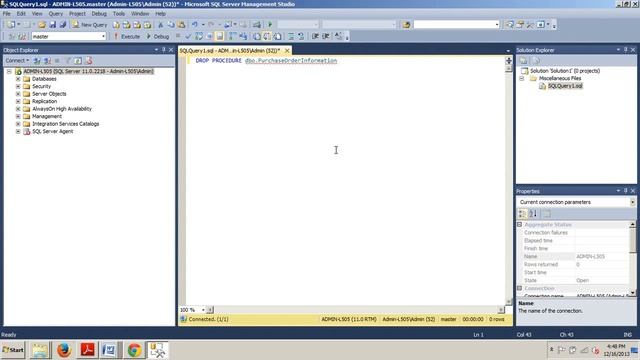Click the Categorized view icon in Properties
Image resolution: width=640 pixels, height=360 pixels.
[522, 213]
